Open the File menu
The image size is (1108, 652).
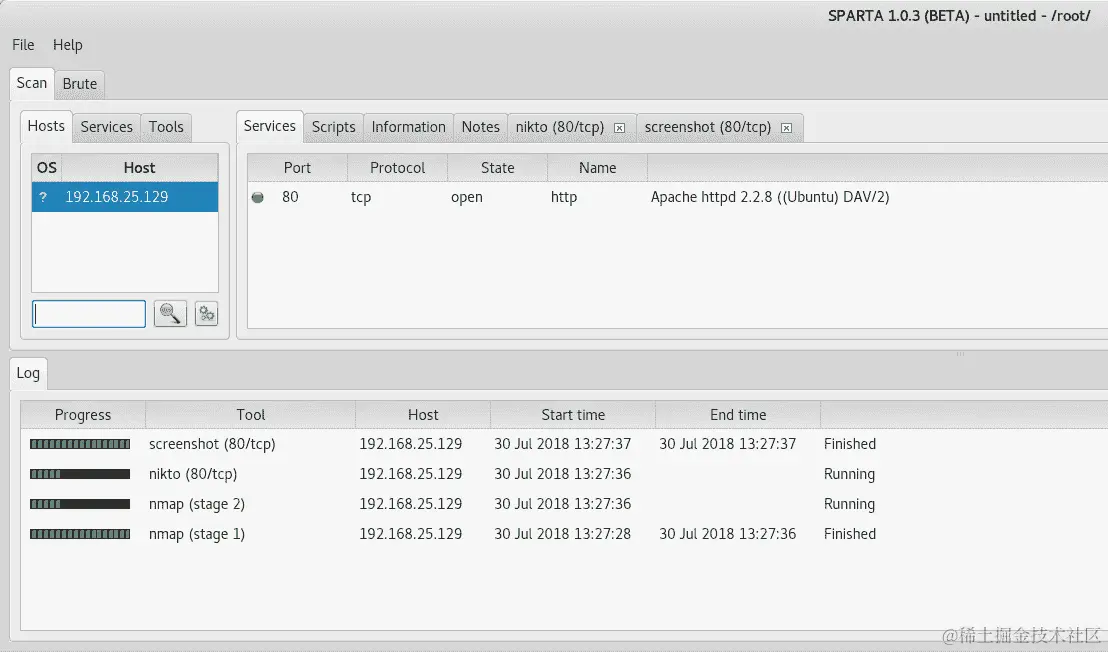point(23,45)
